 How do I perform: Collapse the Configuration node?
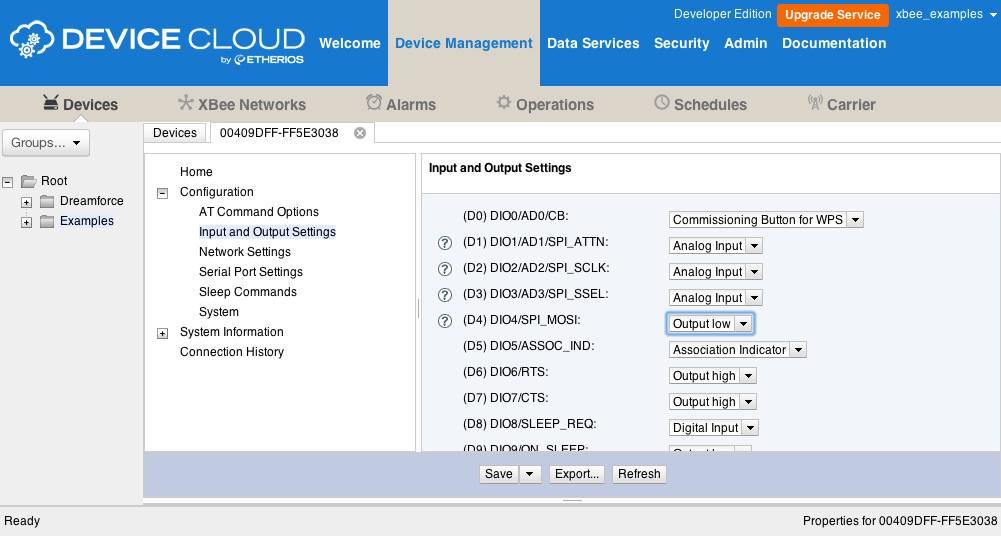[x=163, y=193]
